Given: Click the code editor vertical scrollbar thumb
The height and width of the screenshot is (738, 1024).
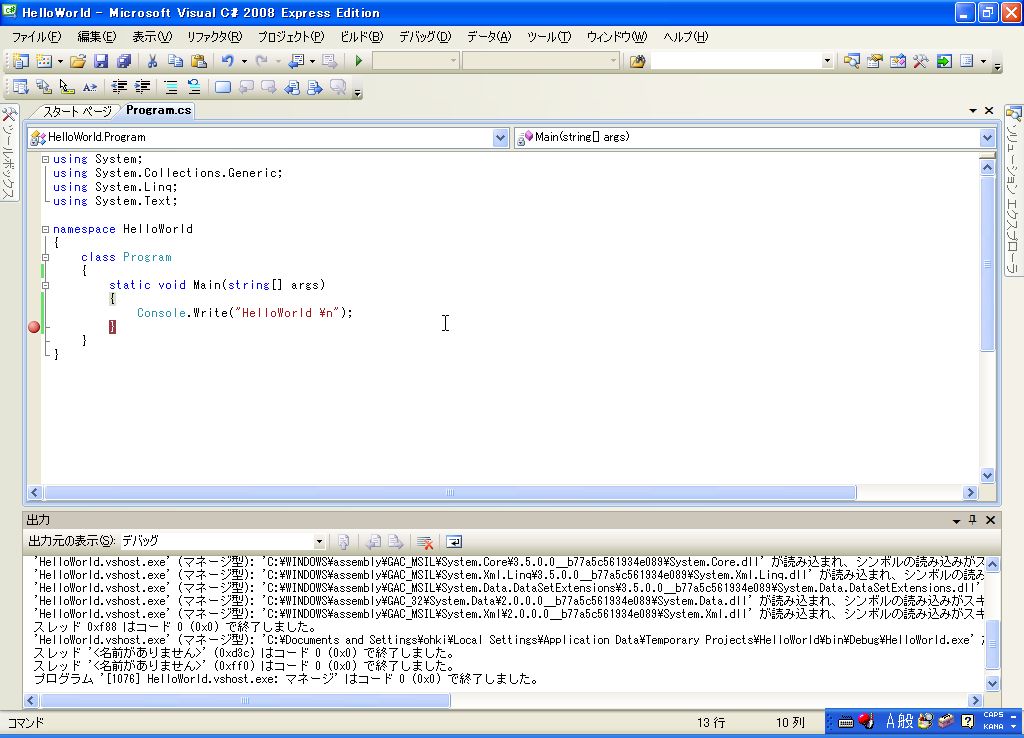Looking at the screenshot, I should (987, 264).
